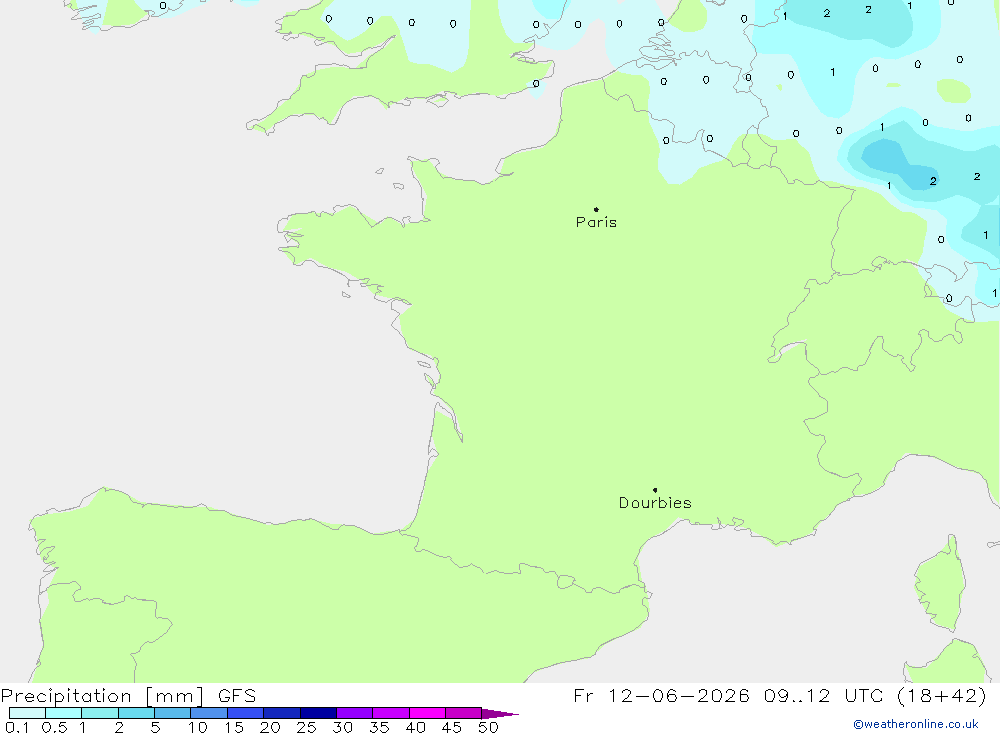Pick the 0.5–1 mm legend color

(64, 713)
